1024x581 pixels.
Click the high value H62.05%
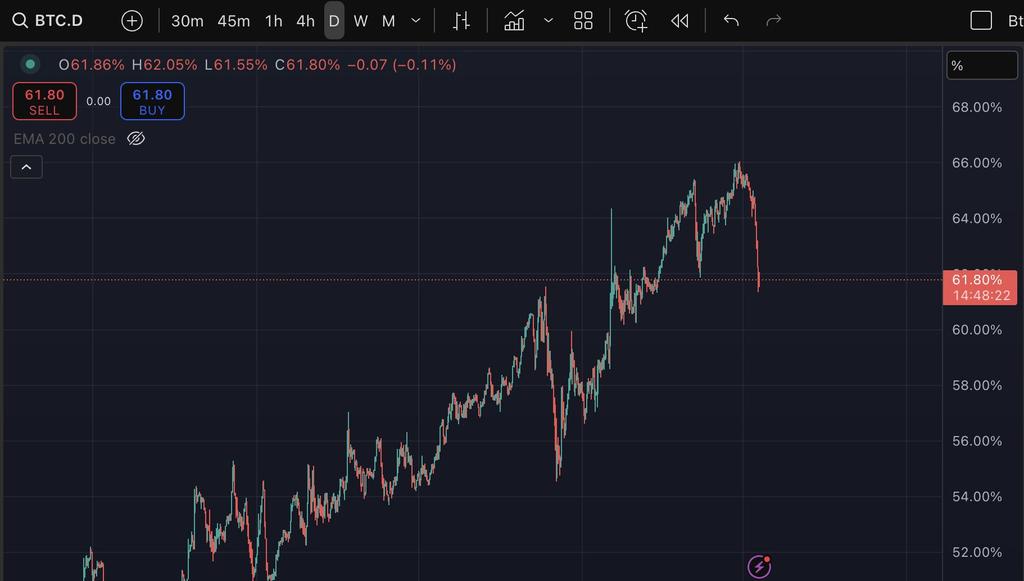coord(165,65)
